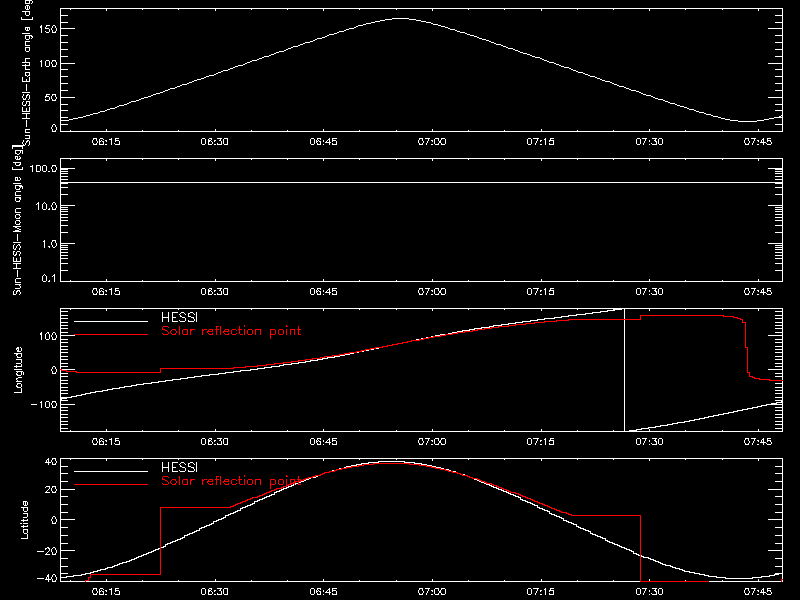
Task: Pick white HESSI legend line in Latitude plot
Action: (x=111, y=471)
